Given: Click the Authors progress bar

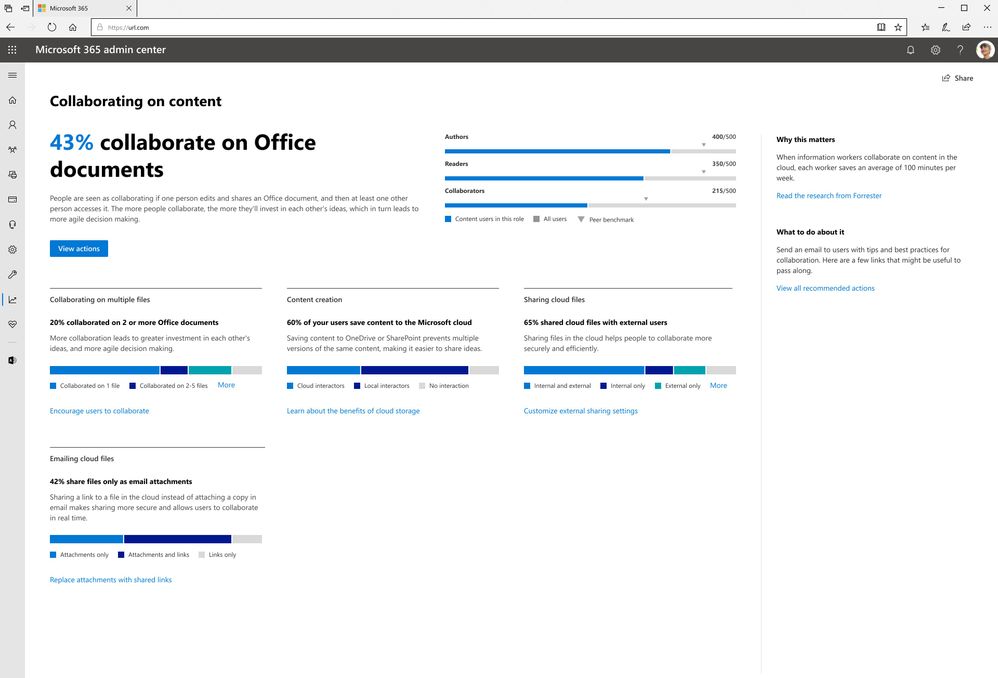Looking at the screenshot, I should click(x=590, y=152).
